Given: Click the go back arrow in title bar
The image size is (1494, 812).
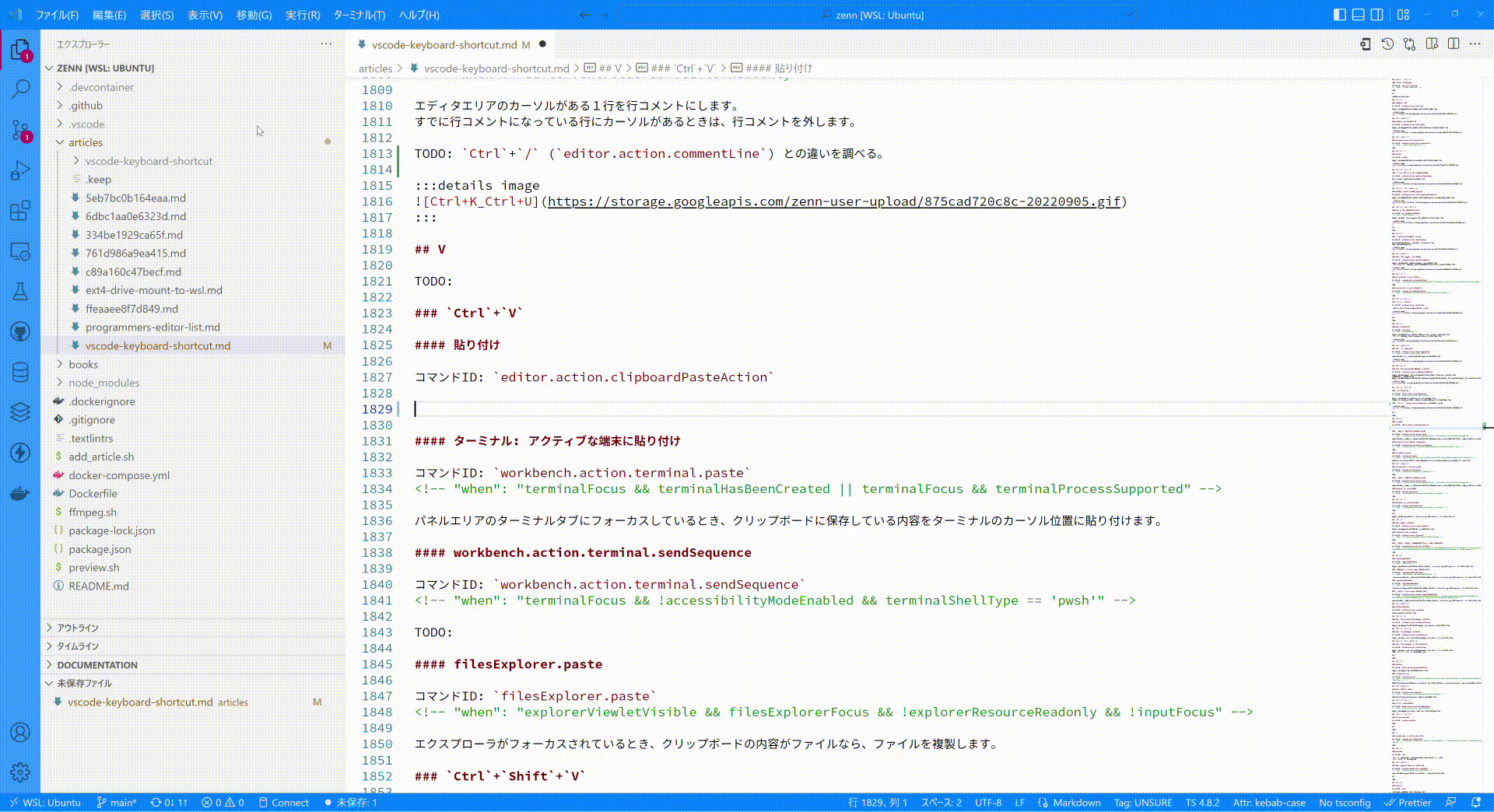Looking at the screenshot, I should pyautogui.click(x=585, y=15).
